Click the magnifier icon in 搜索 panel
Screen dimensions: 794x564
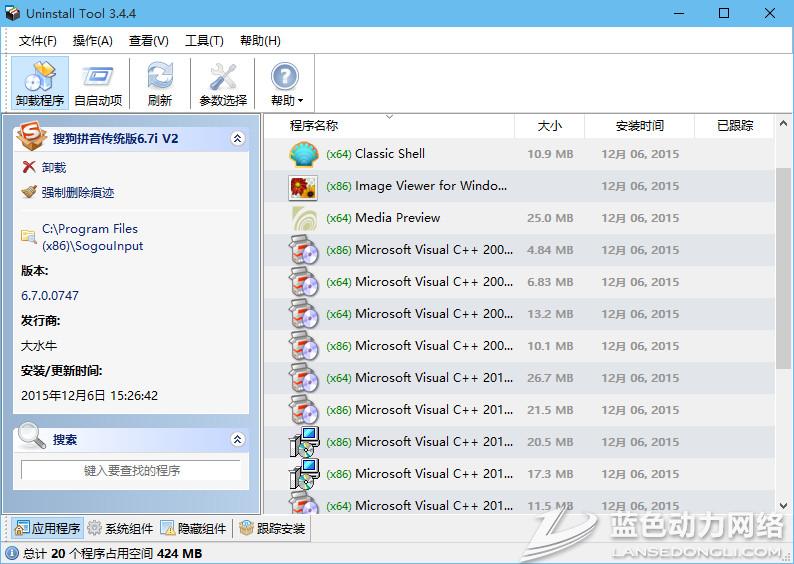pyautogui.click(x=32, y=438)
